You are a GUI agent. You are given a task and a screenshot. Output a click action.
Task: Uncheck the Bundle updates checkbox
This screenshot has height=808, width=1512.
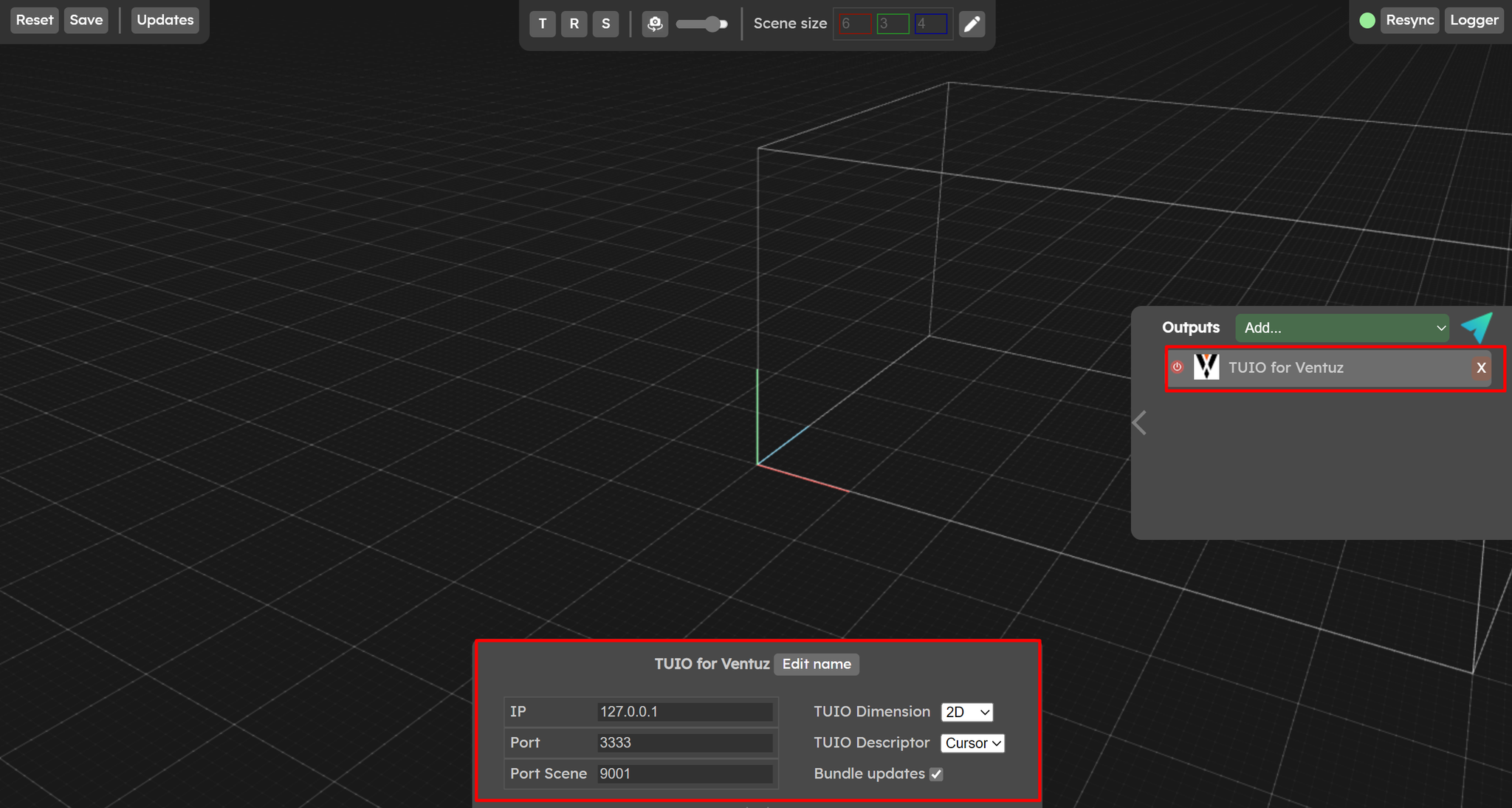(x=936, y=774)
